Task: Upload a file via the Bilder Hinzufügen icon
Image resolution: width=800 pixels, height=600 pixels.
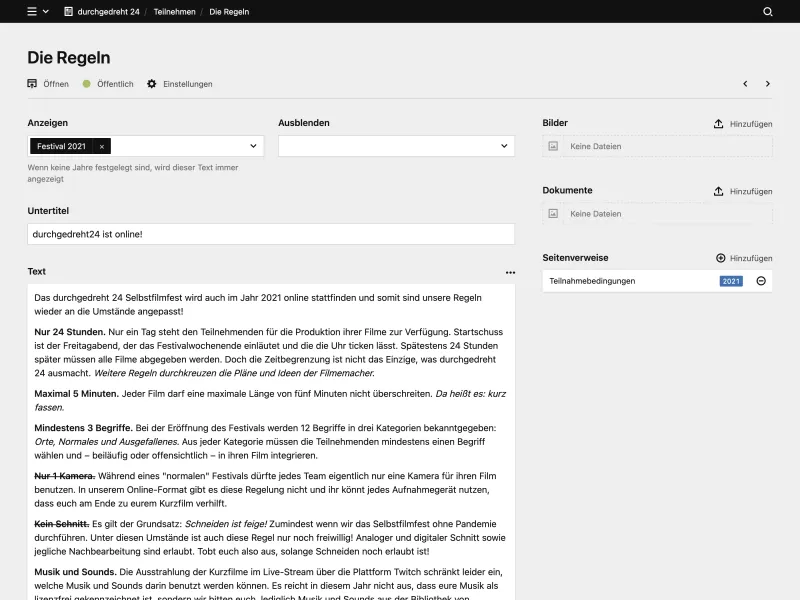Action: (718, 123)
